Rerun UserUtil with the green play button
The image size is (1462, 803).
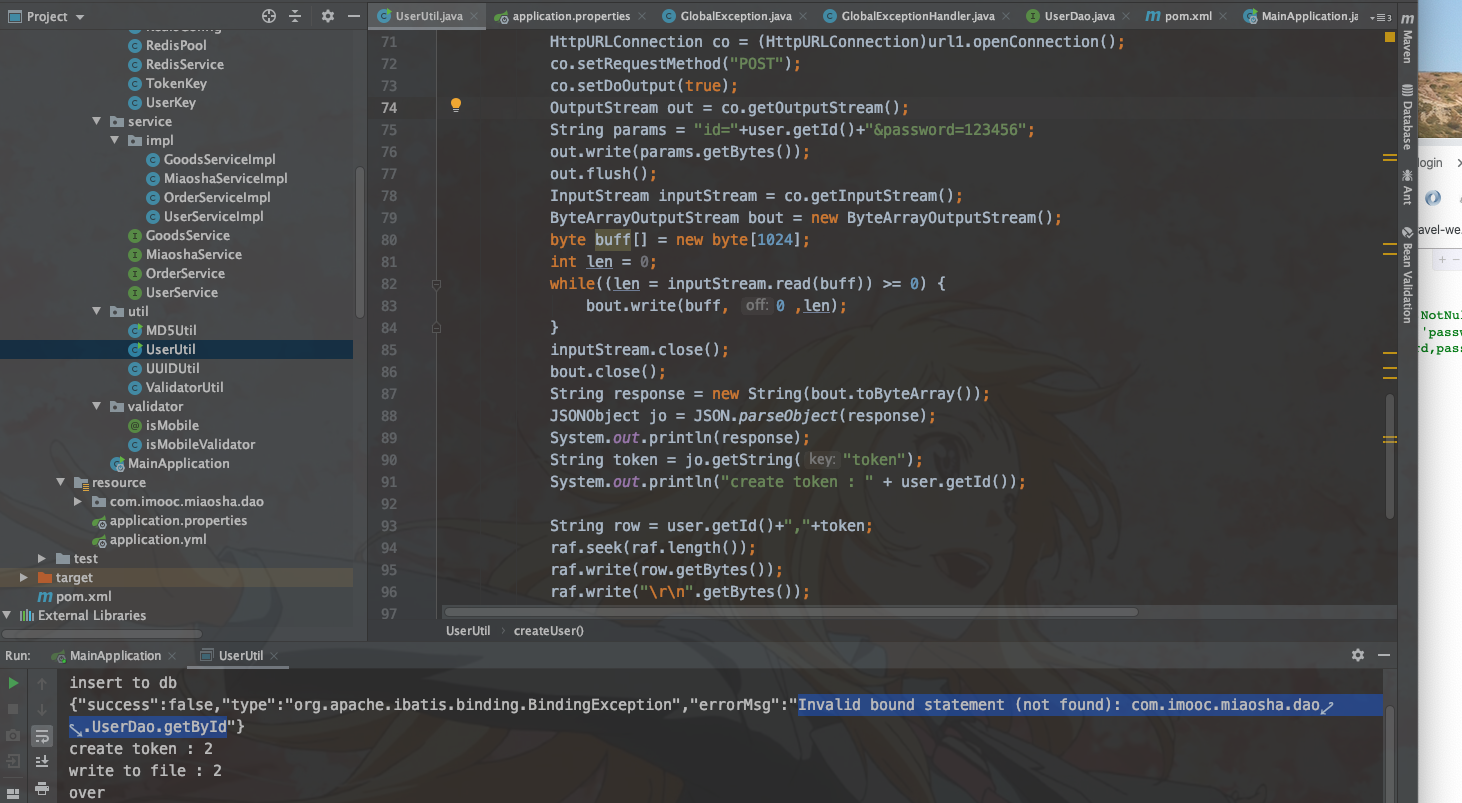click(13, 683)
